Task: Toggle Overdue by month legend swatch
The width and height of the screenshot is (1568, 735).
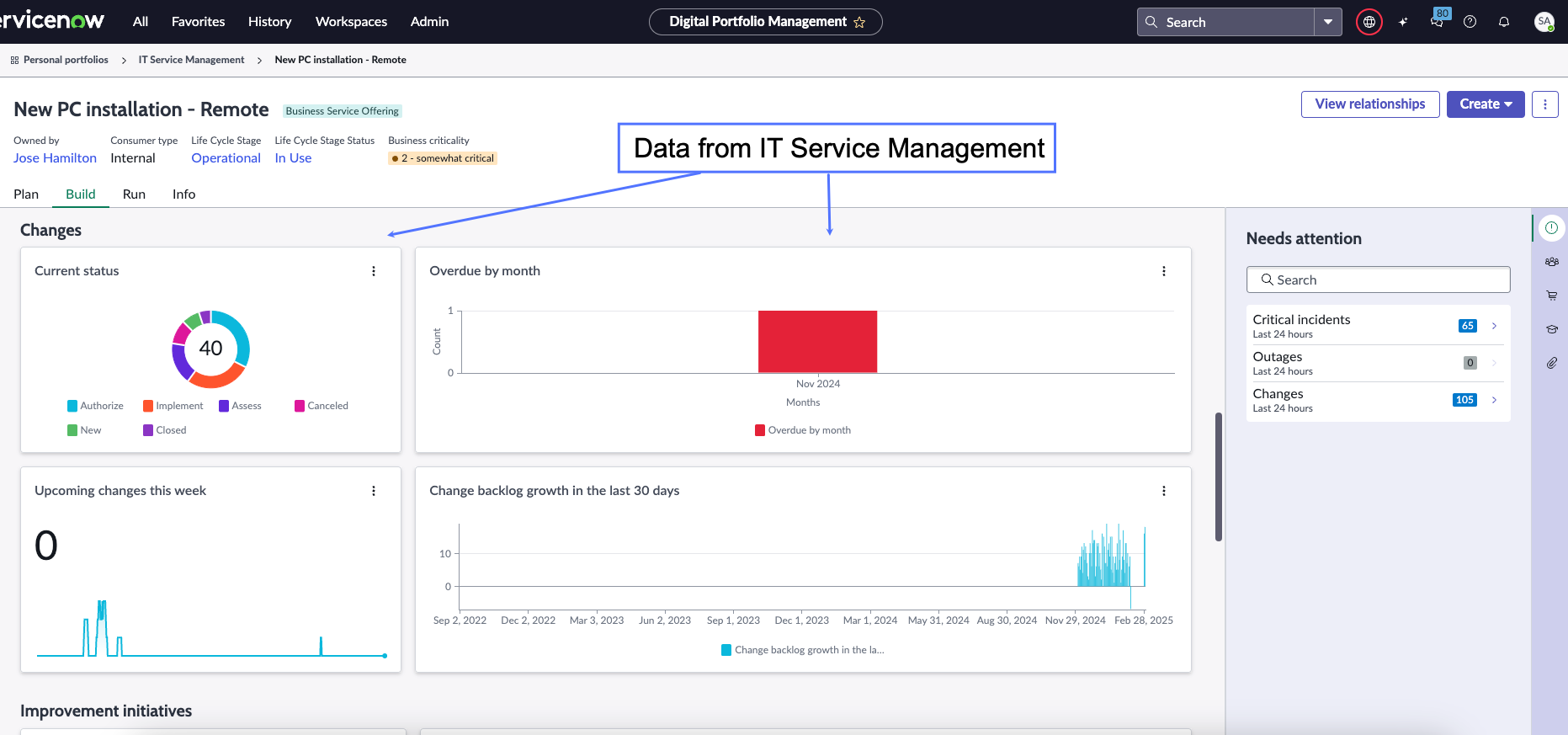Action: coord(760,430)
